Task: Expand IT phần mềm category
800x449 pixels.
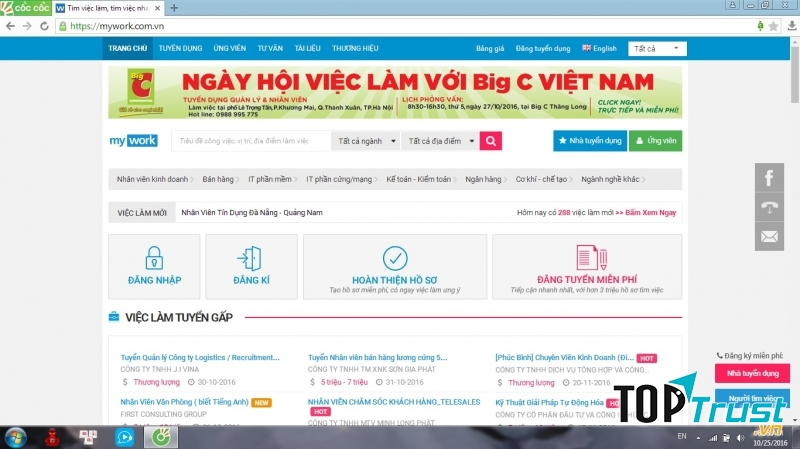Action: pos(272,179)
